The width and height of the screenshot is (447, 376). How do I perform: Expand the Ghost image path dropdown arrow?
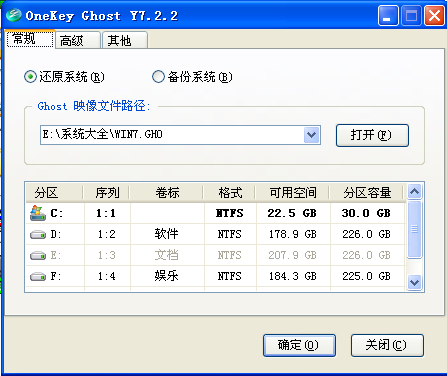(312, 135)
